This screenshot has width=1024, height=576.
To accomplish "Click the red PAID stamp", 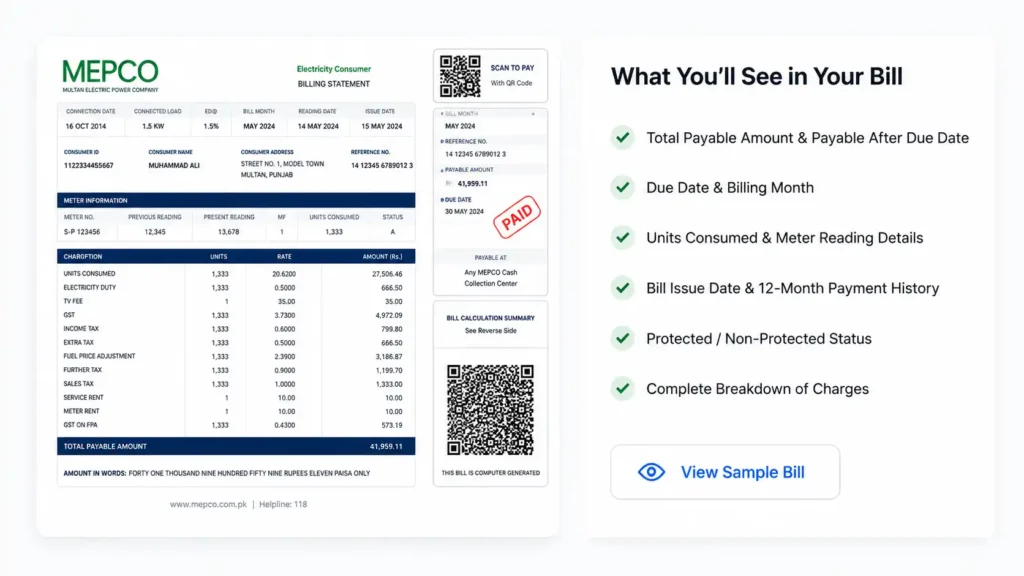I will pos(517,217).
